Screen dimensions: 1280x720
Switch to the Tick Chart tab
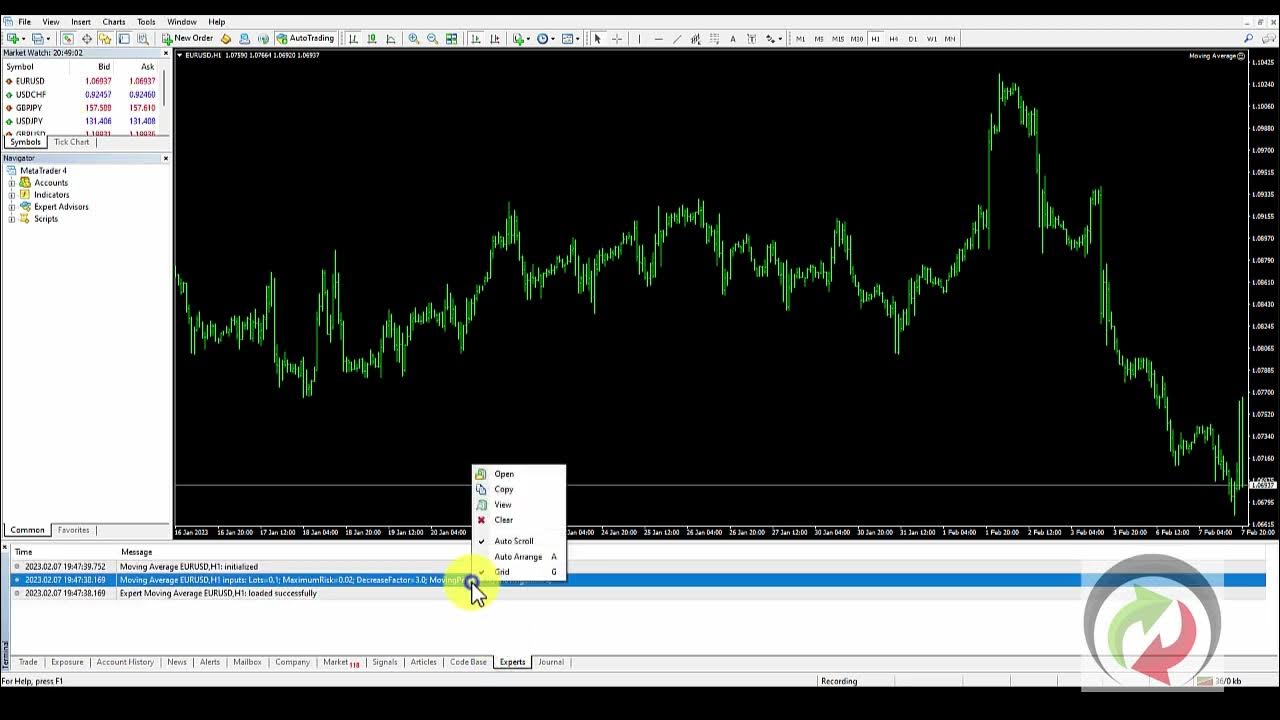pos(72,142)
